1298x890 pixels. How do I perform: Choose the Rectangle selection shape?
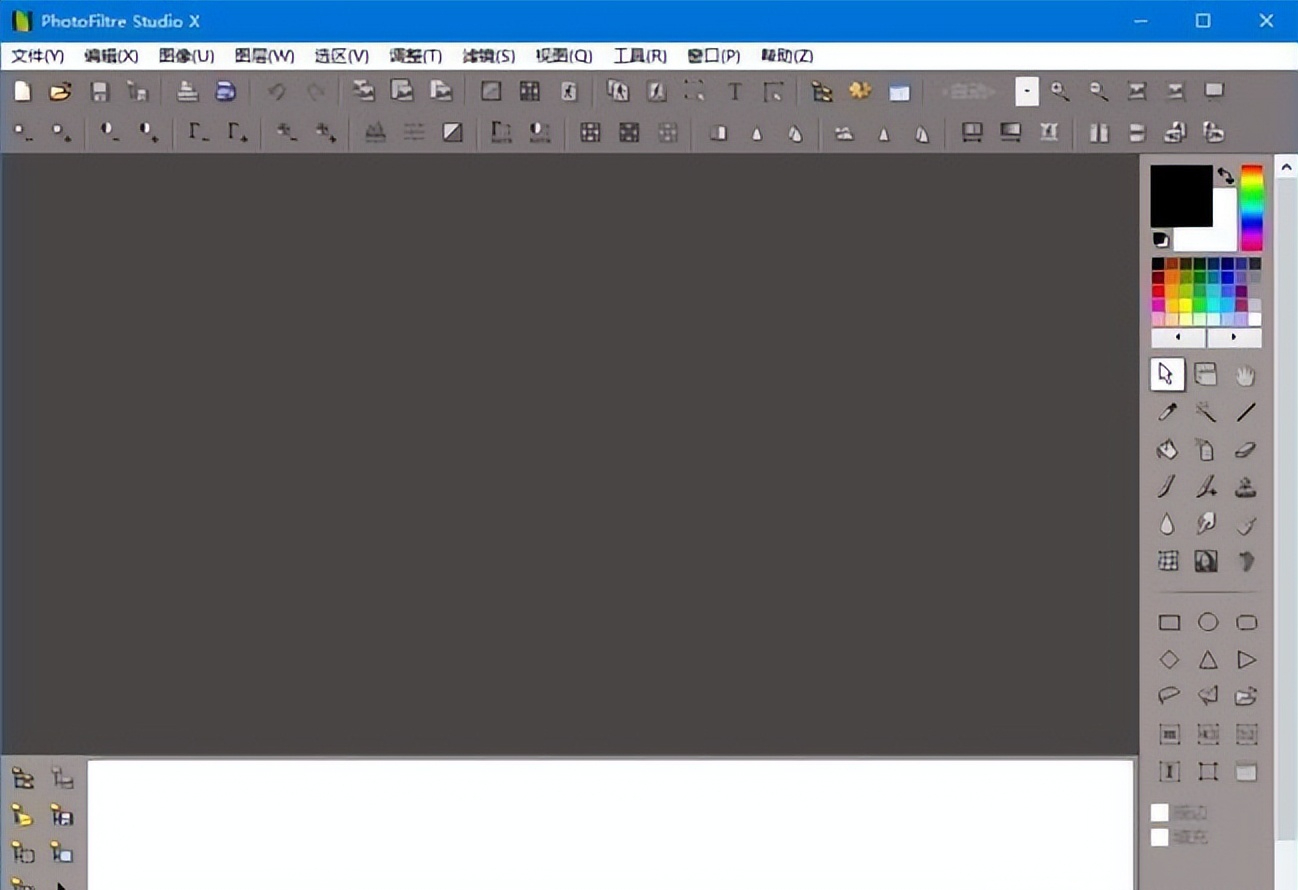pyautogui.click(x=1169, y=622)
